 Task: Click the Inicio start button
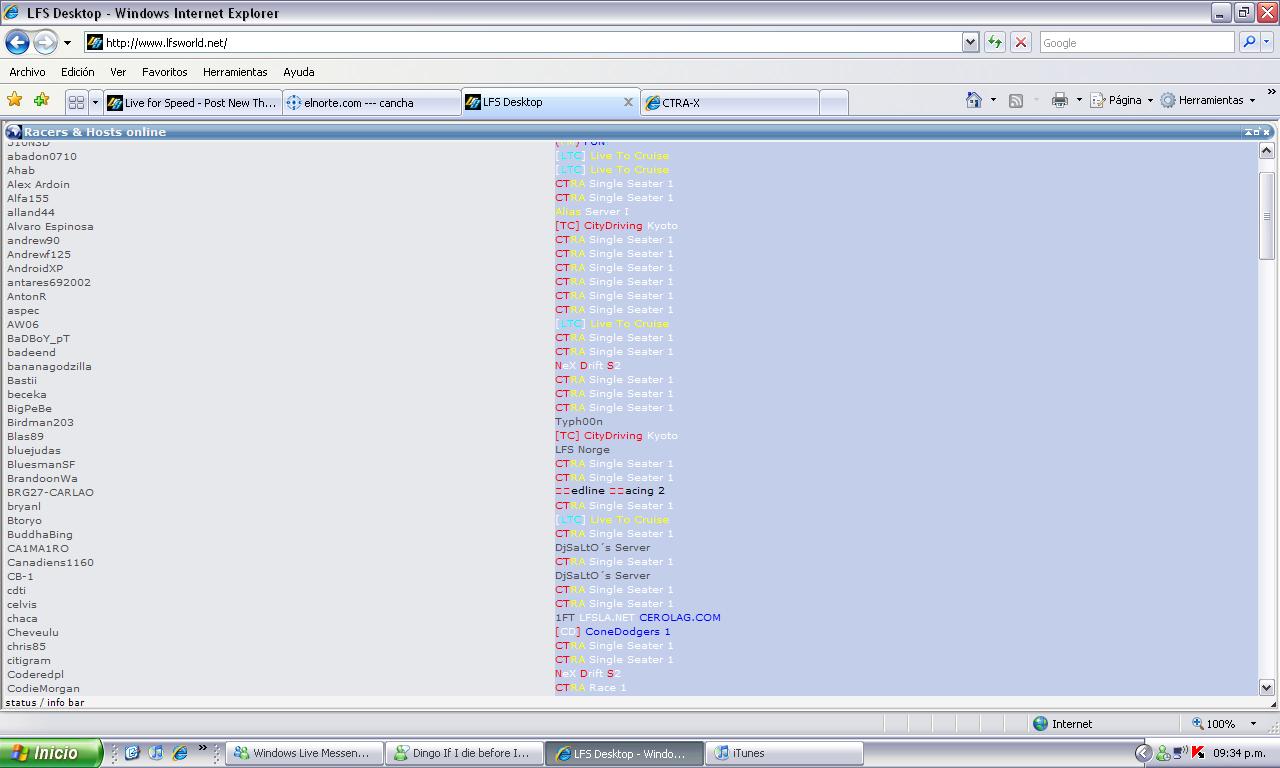(51, 753)
